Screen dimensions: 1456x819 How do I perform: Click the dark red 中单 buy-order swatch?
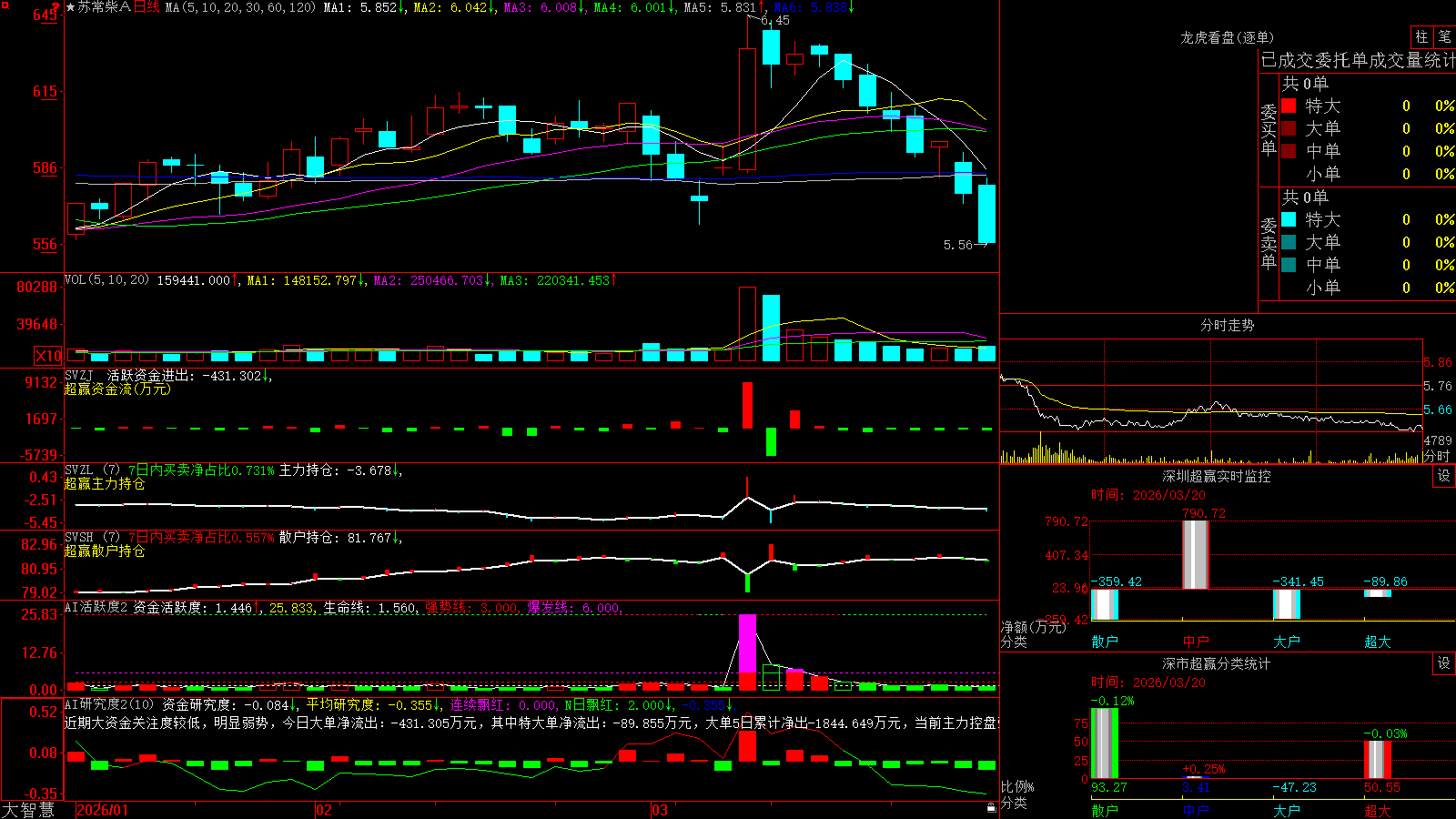(x=1289, y=151)
